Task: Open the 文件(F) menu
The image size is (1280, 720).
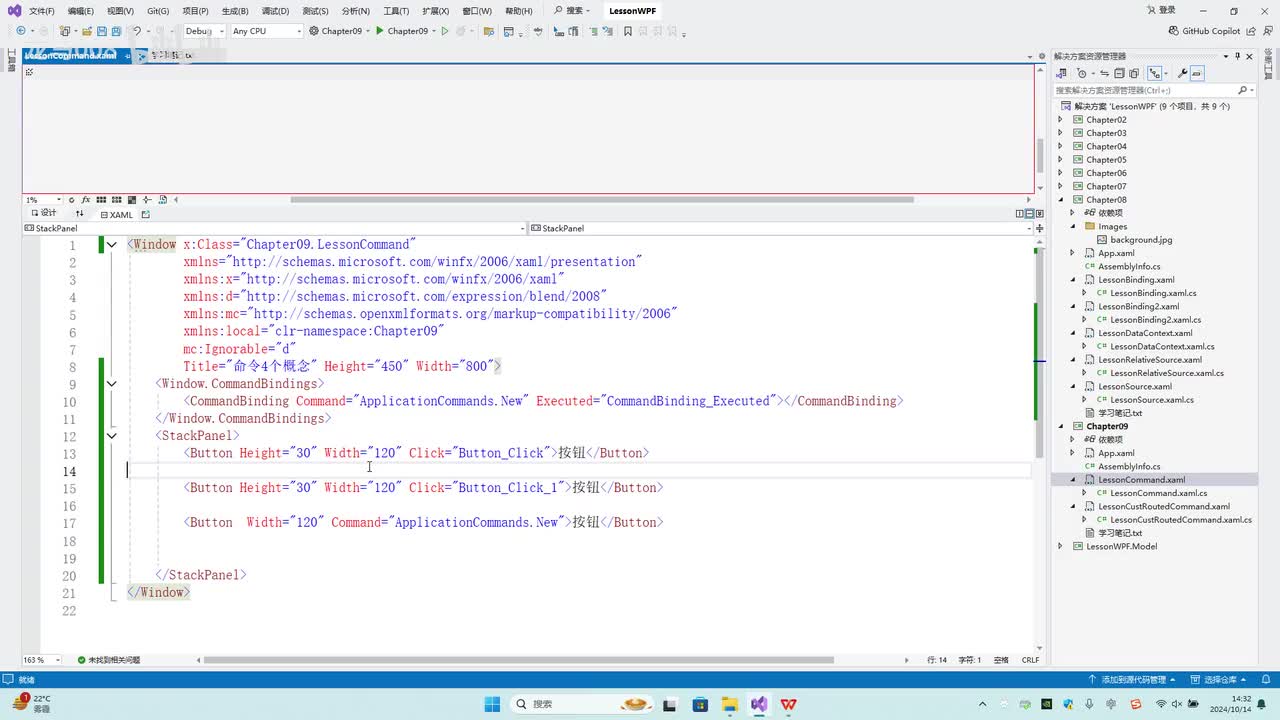Action: point(42,11)
